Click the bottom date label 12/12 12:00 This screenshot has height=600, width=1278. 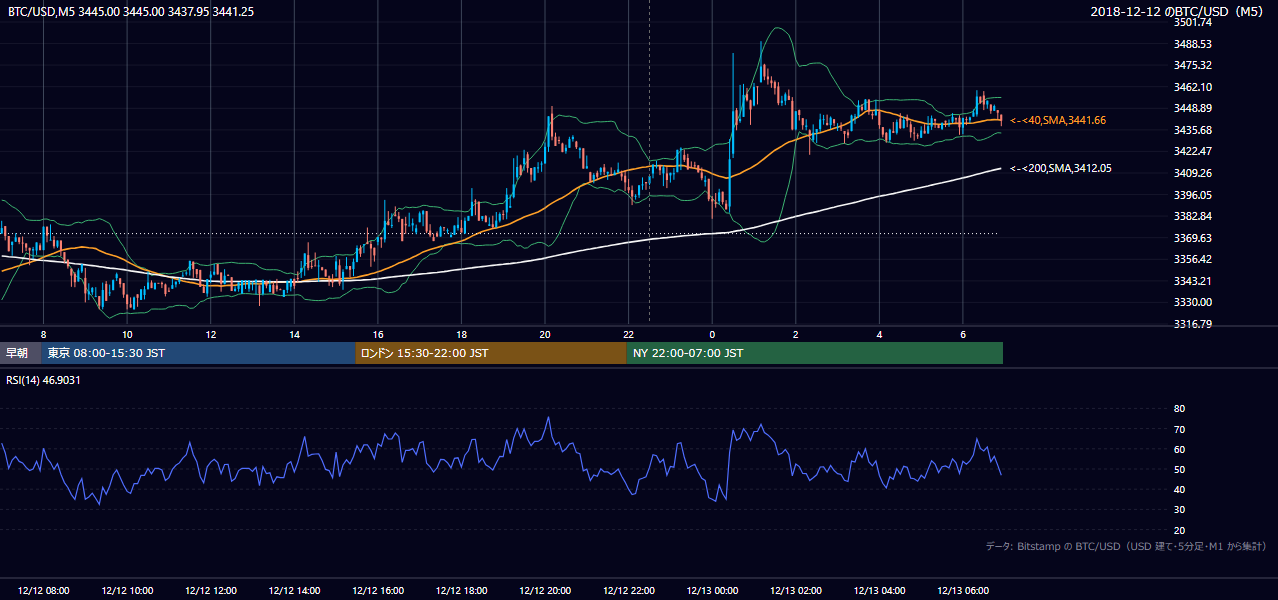[x=211, y=591]
